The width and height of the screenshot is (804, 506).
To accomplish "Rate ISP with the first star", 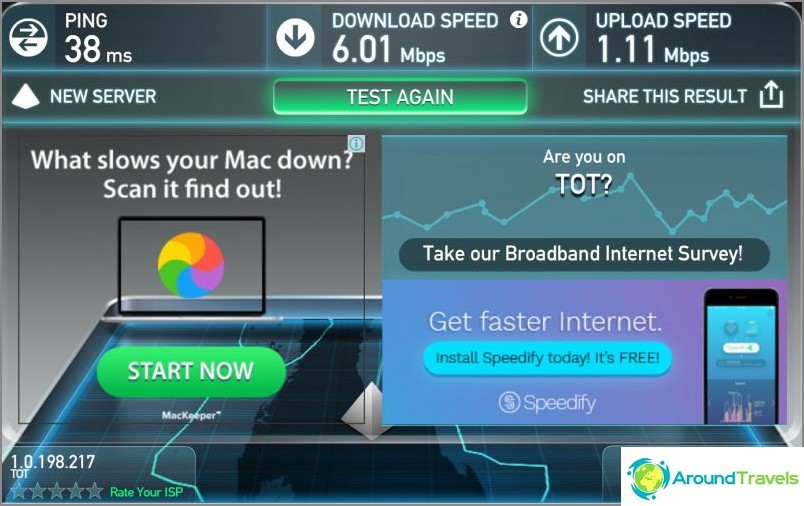I will pyautogui.click(x=19, y=491).
